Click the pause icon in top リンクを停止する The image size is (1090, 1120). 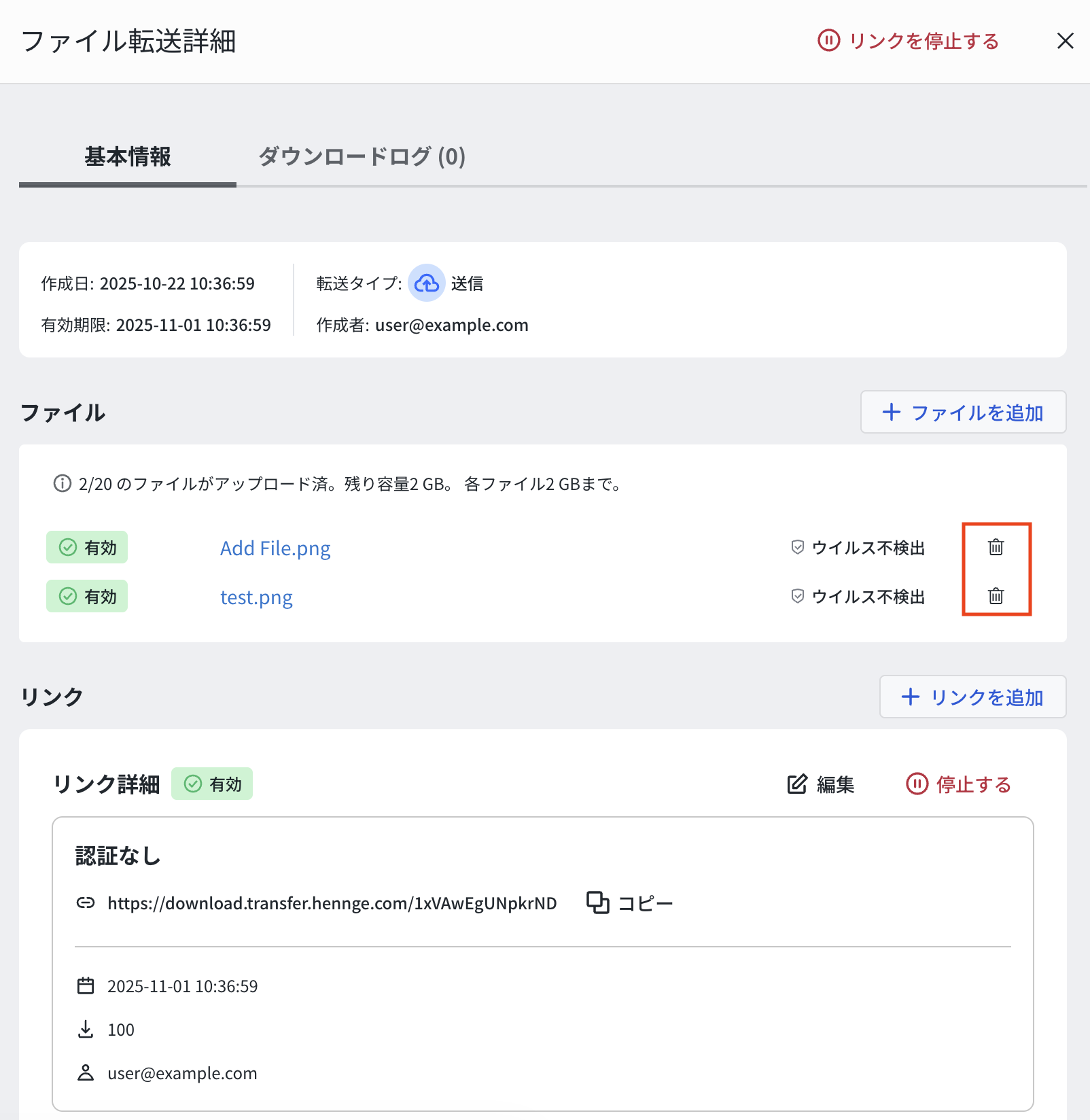tap(828, 40)
